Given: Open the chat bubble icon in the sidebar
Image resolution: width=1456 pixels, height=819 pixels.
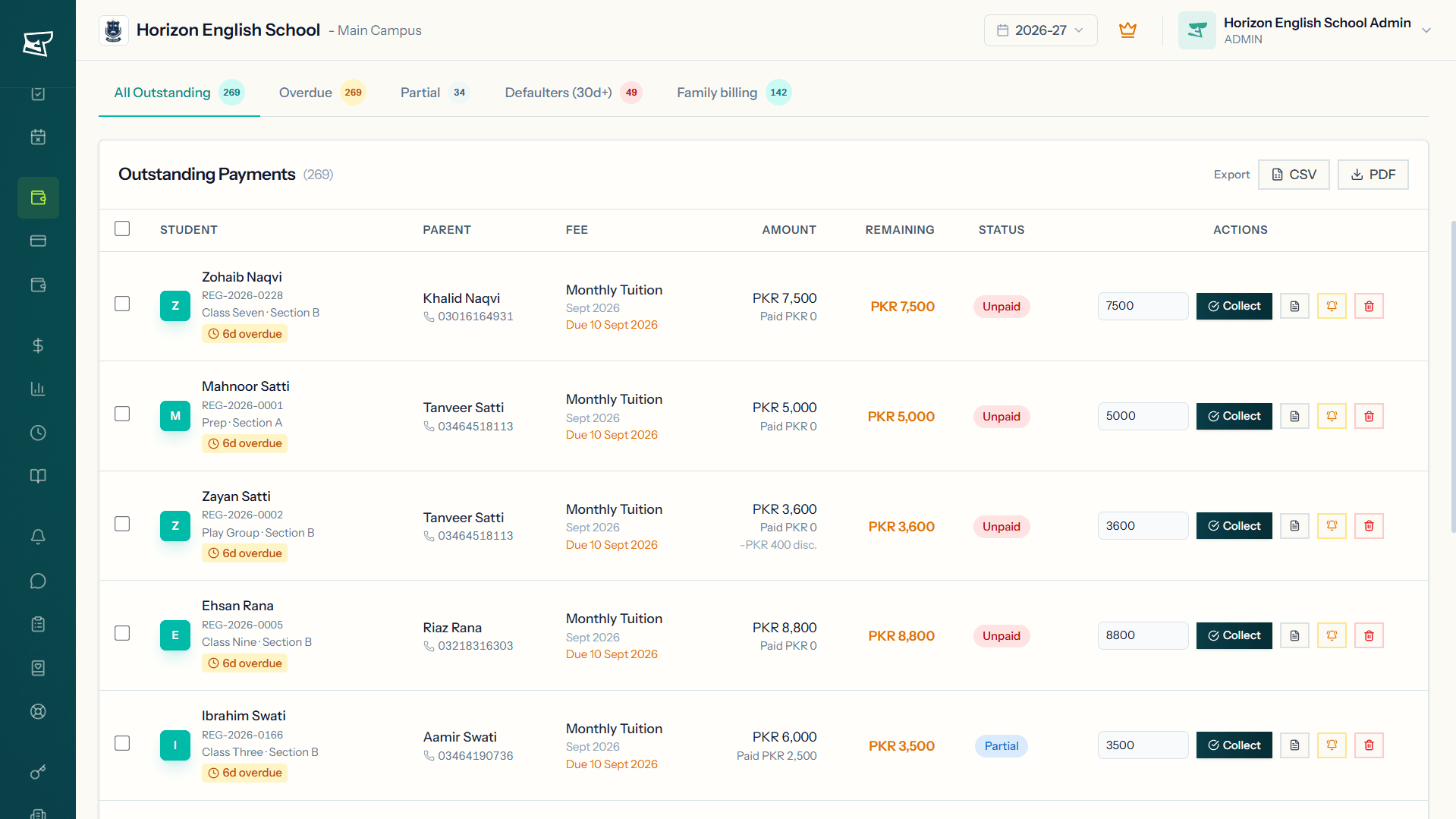Looking at the screenshot, I should (38, 581).
